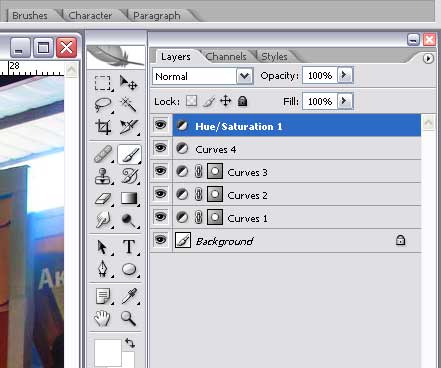
Task: Click the document window scroll-up arrow
Action: coord(71,71)
